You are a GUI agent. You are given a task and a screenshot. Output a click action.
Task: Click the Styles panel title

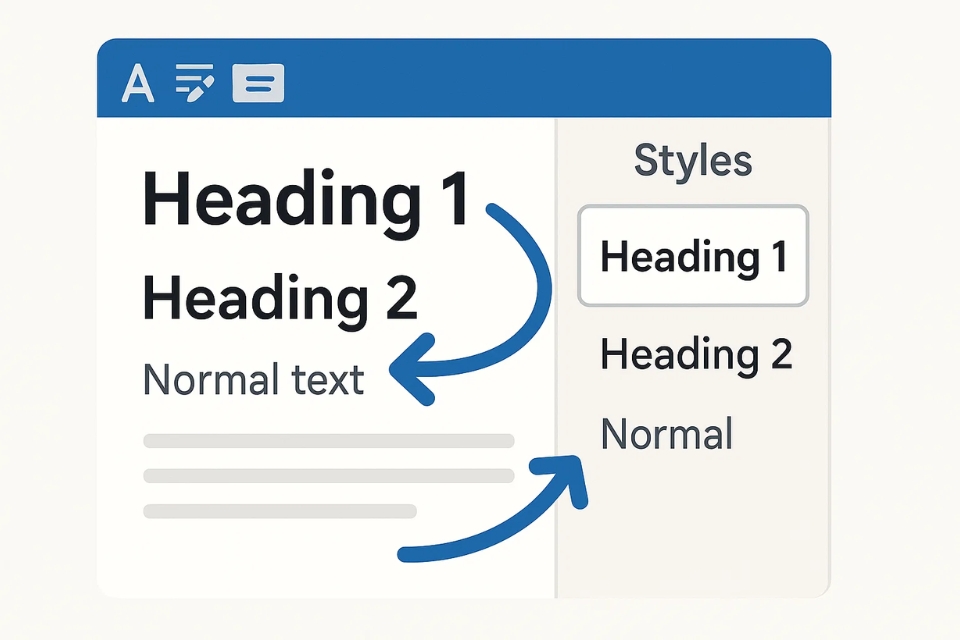coord(693,161)
